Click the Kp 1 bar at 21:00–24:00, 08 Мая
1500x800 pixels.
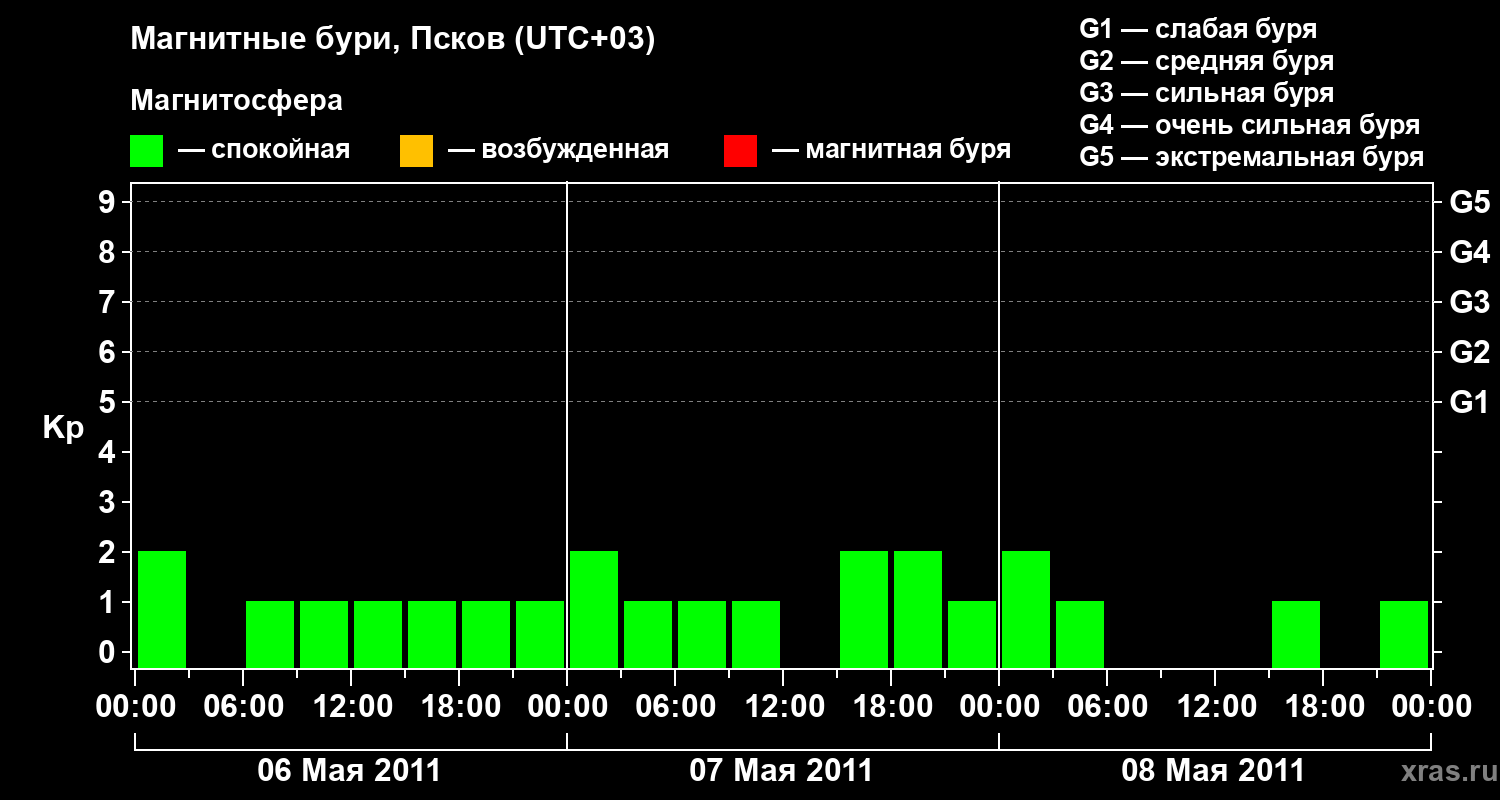(x=1404, y=634)
